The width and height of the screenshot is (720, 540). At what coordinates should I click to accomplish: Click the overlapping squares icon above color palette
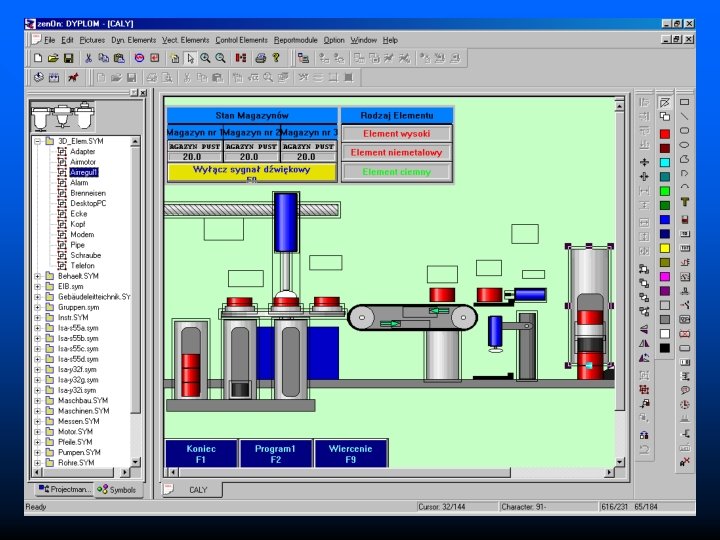click(x=664, y=117)
